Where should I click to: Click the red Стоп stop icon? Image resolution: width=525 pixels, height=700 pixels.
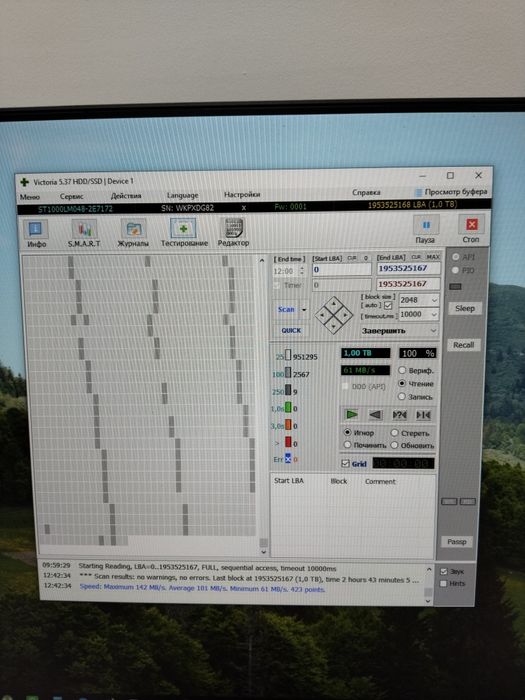pos(471,224)
